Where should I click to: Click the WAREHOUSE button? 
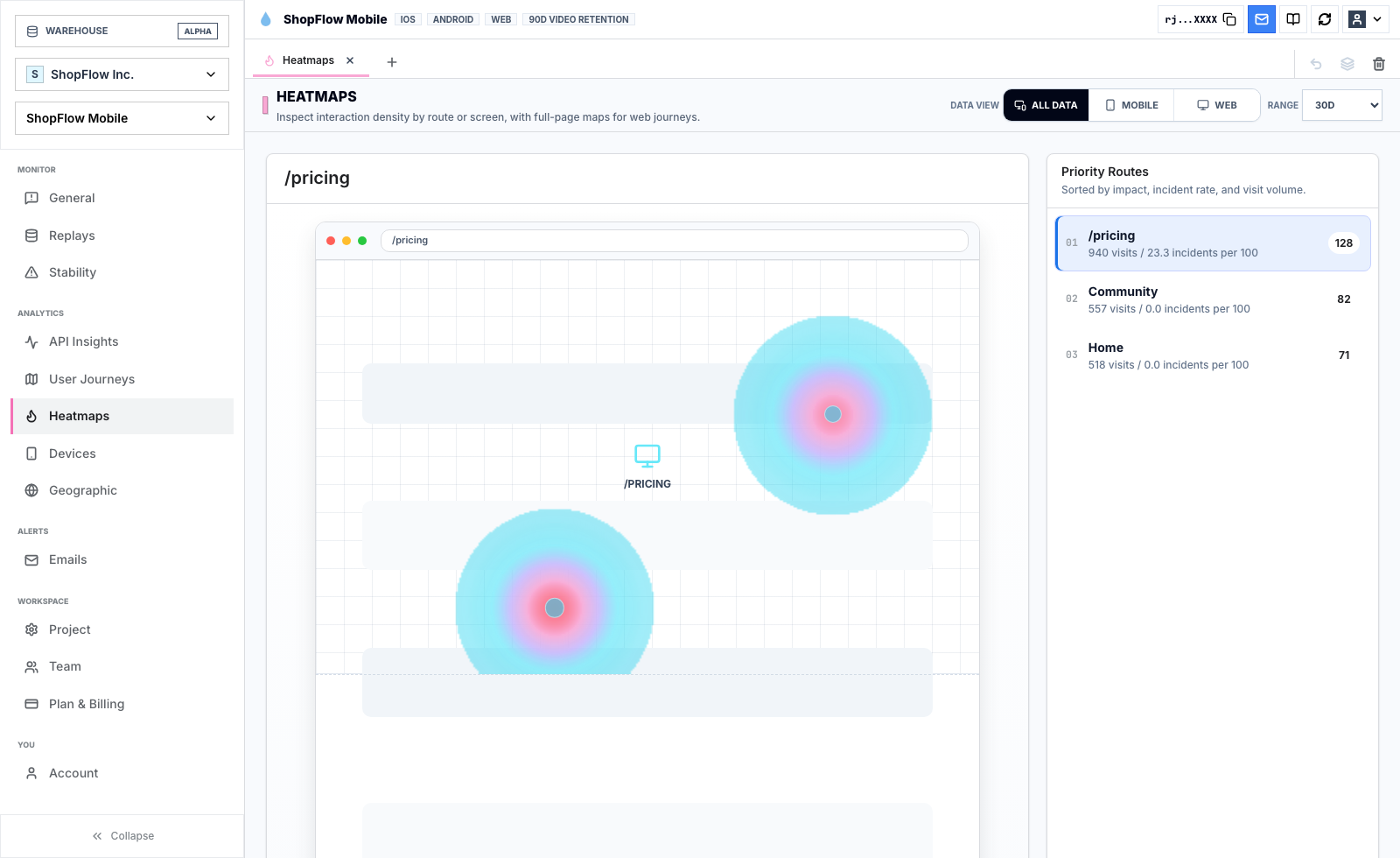click(122, 31)
